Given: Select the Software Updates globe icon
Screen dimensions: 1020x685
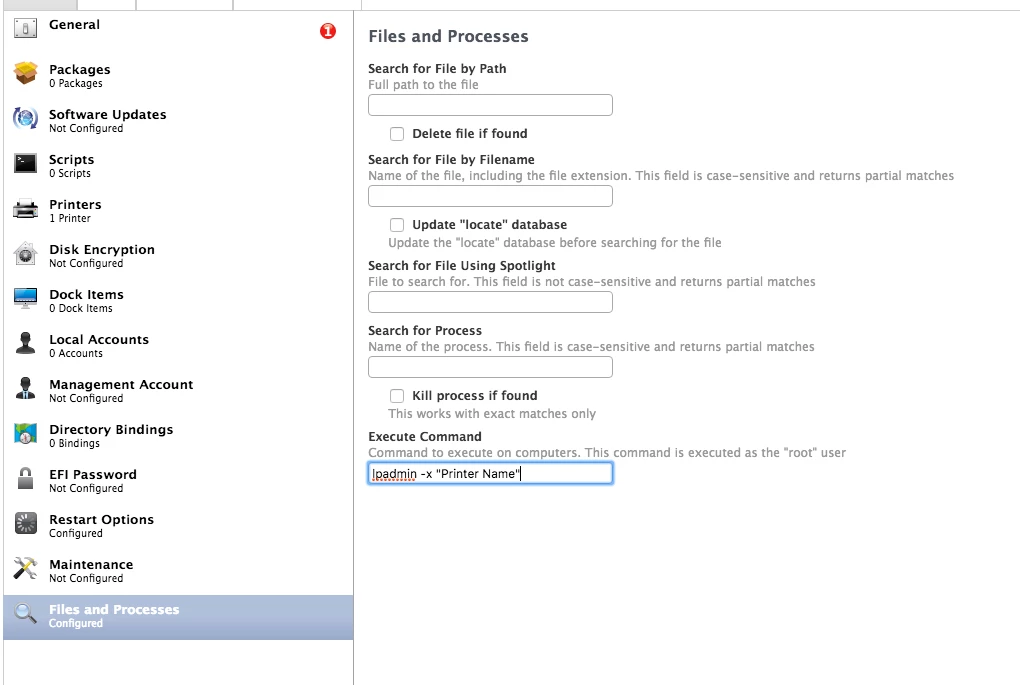Looking at the screenshot, I should click(25, 118).
